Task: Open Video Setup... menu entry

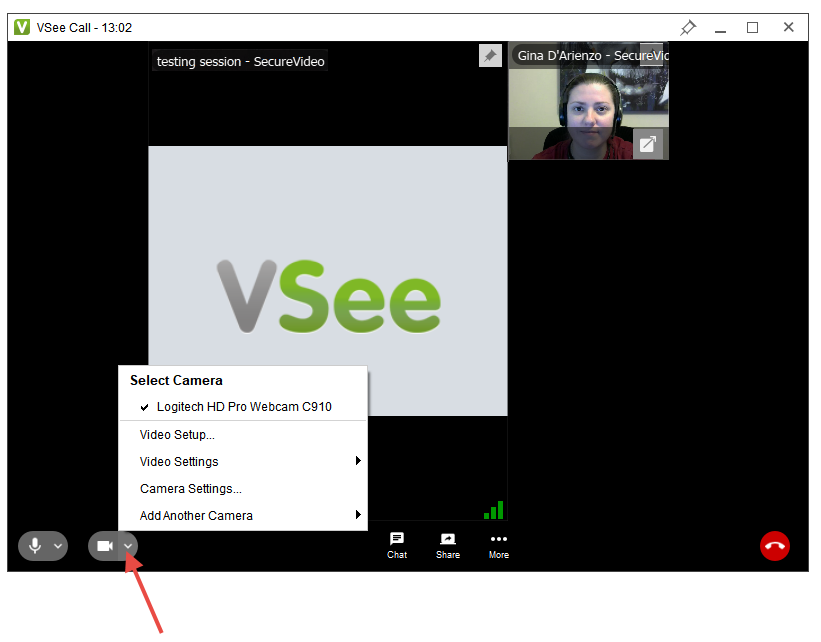Action: [243, 435]
